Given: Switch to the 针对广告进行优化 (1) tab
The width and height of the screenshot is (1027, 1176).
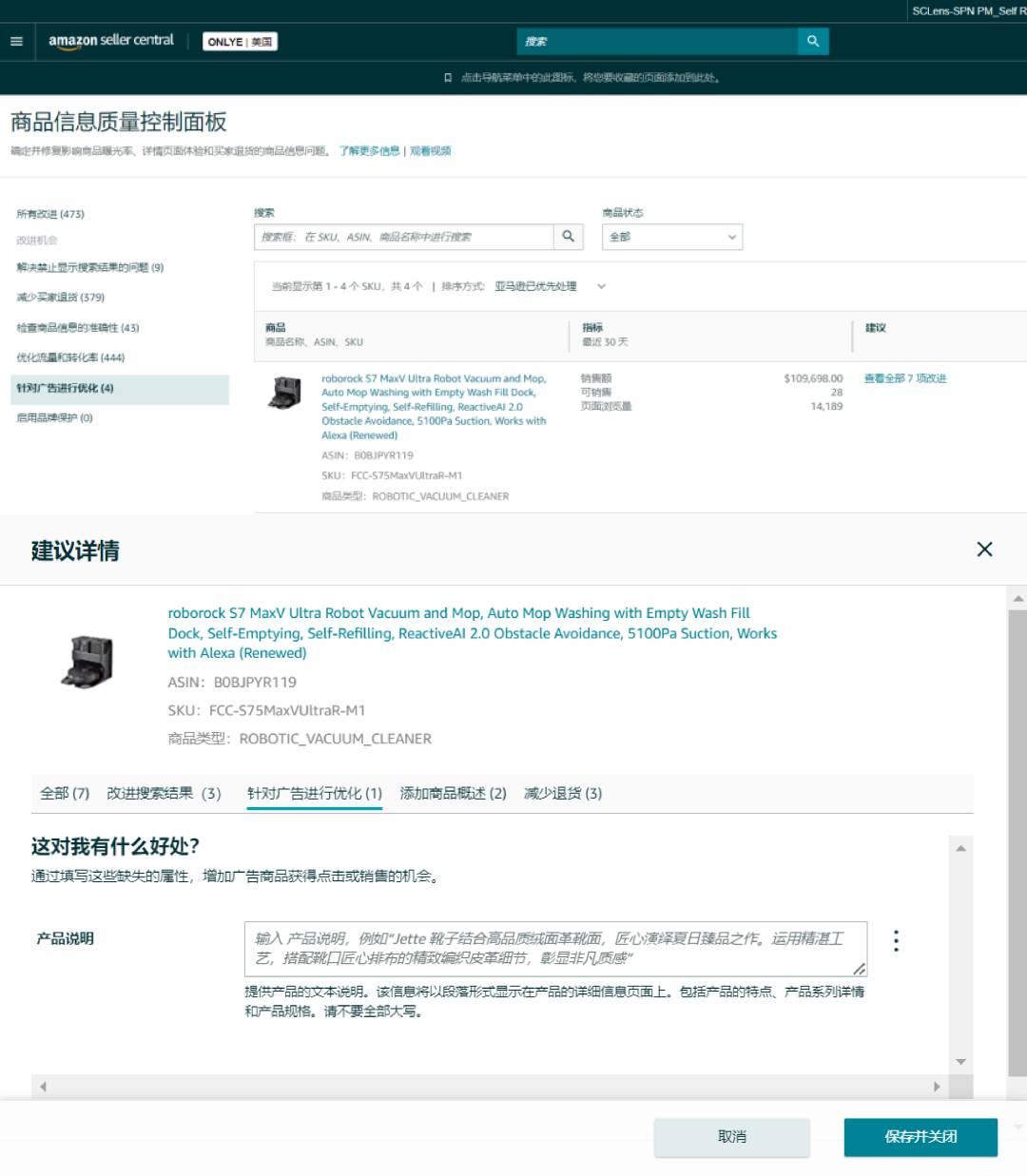Looking at the screenshot, I should tap(315, 793).
